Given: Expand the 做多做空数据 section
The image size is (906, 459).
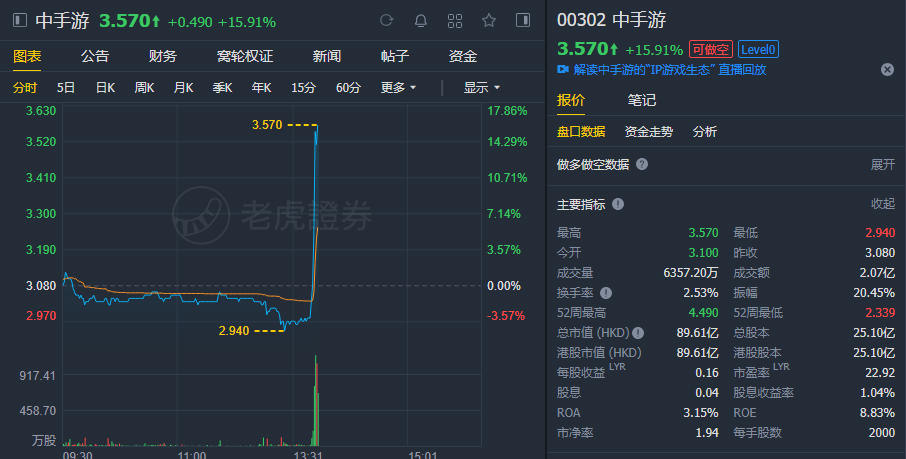Looking at the screenshot, I should tap(883, 164).
